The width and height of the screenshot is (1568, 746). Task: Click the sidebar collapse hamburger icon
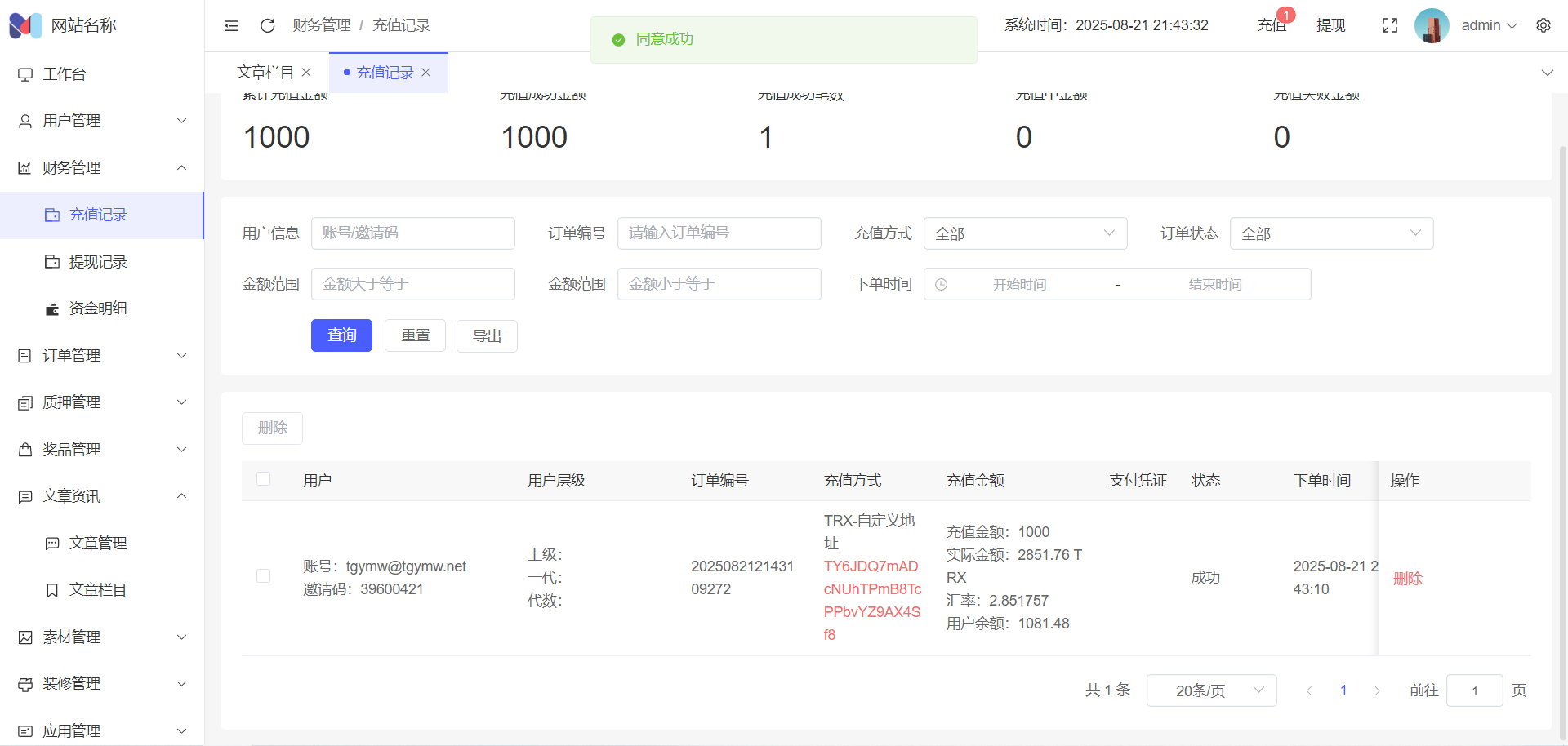tap(231, 26)
